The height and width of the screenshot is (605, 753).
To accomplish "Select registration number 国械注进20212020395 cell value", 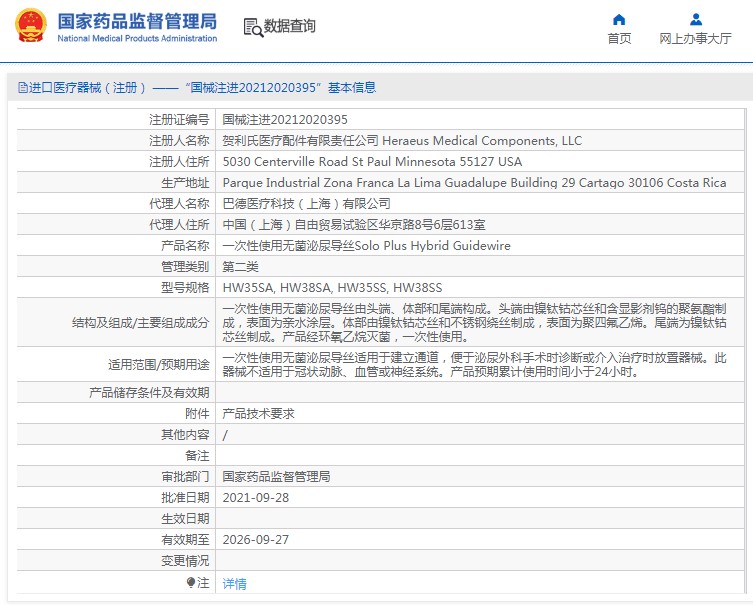I will [285, 120].
